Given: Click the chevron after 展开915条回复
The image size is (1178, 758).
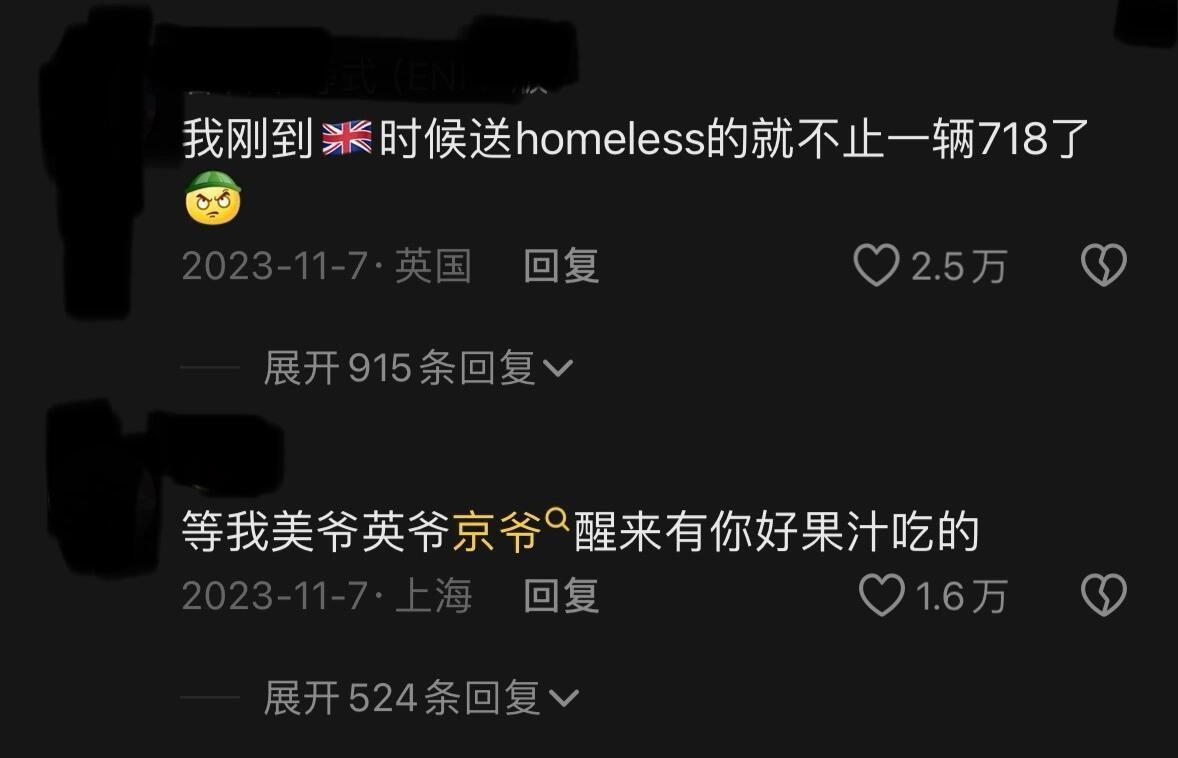Looking at the screenshot, I should (557, 368).
